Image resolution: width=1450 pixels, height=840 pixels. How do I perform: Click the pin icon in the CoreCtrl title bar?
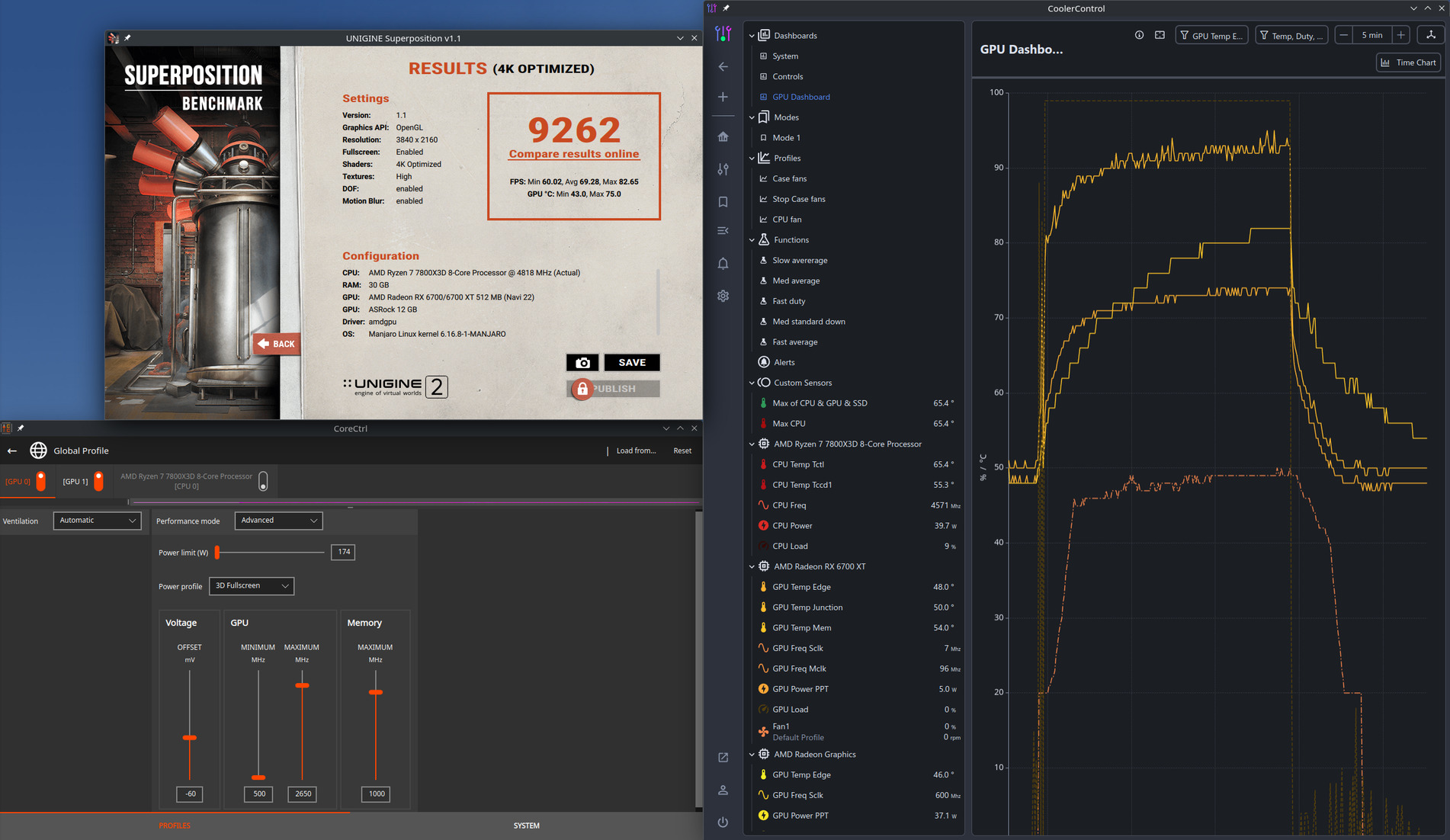(21, 428)
